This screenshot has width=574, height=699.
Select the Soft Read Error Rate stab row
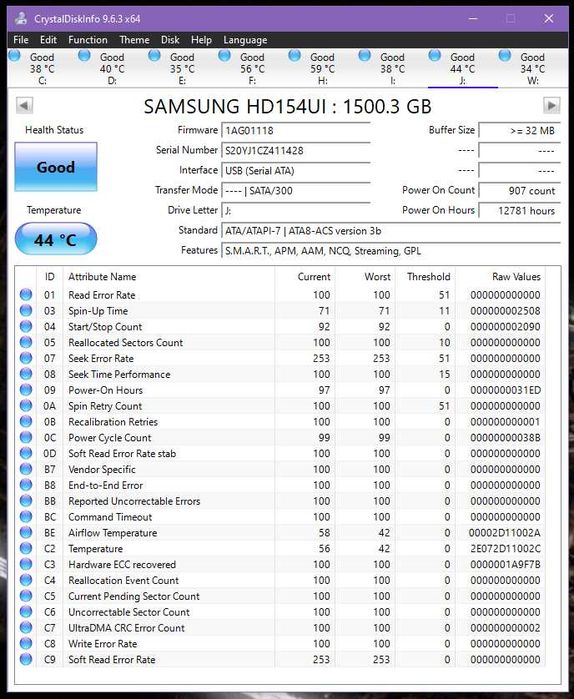point(281,453)
